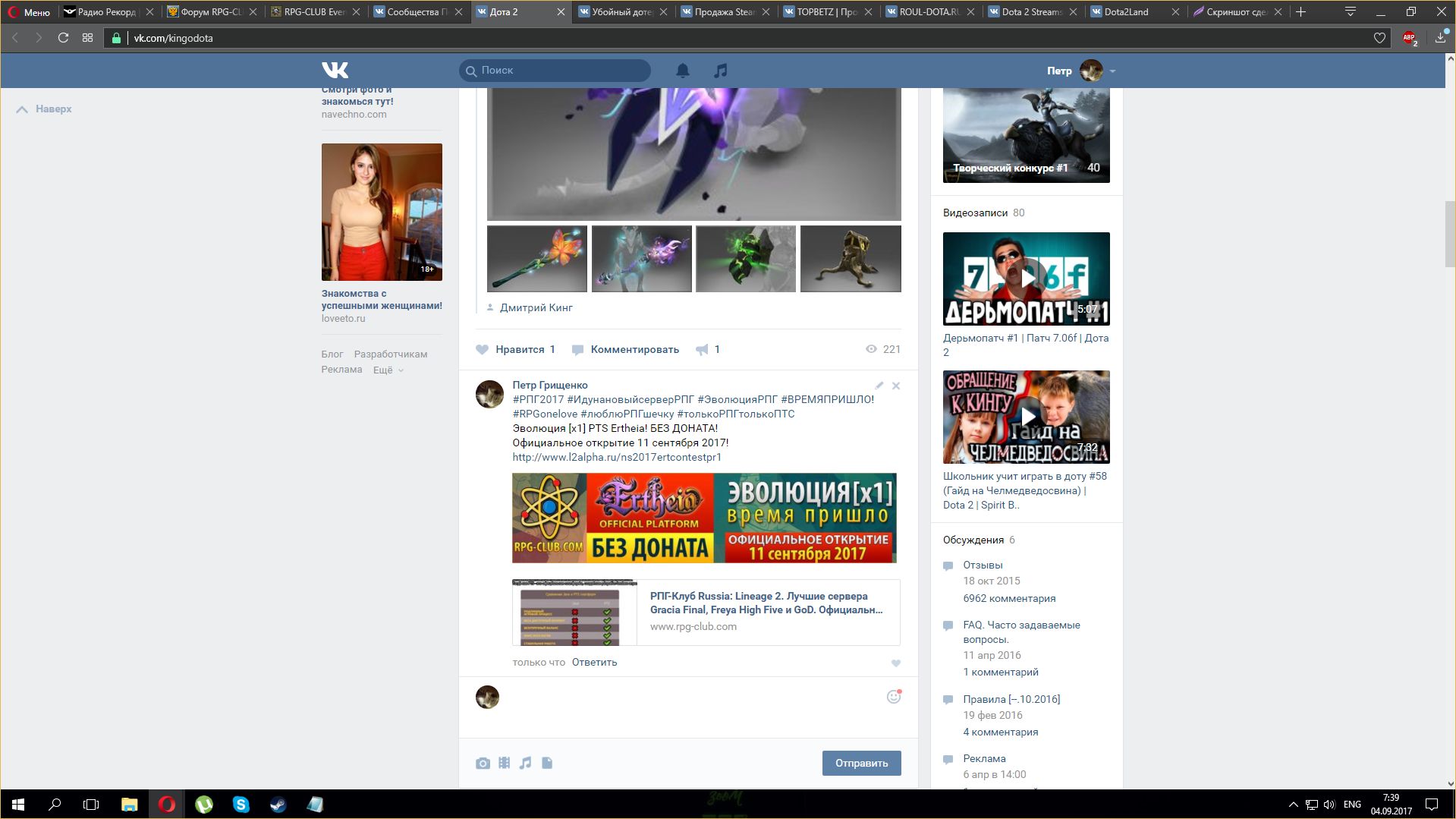This screenshot has height=819, width=1456.
Task: Open Windows Start menu
Action: [x=18, y=804]
